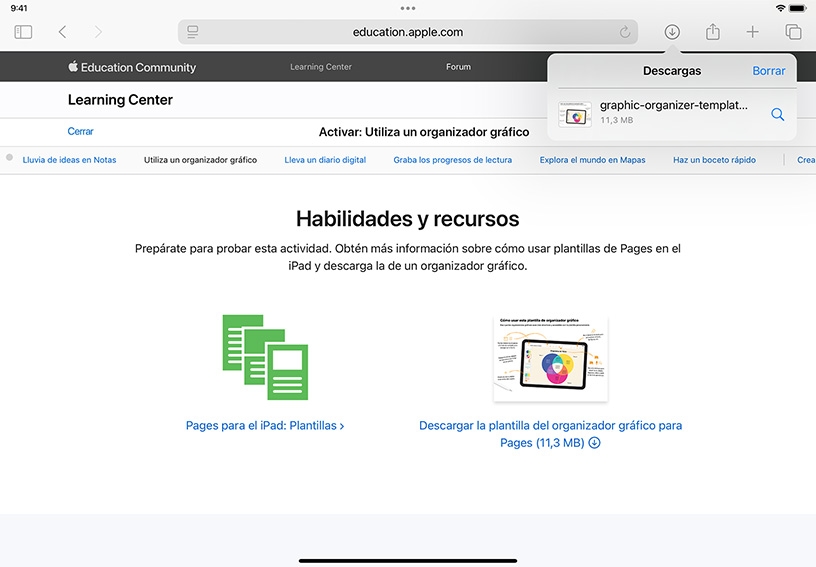The height and width of the screenshot is (567, 816).
Task: Focus the education.apple.com address bar
Action: coord(408,32)
